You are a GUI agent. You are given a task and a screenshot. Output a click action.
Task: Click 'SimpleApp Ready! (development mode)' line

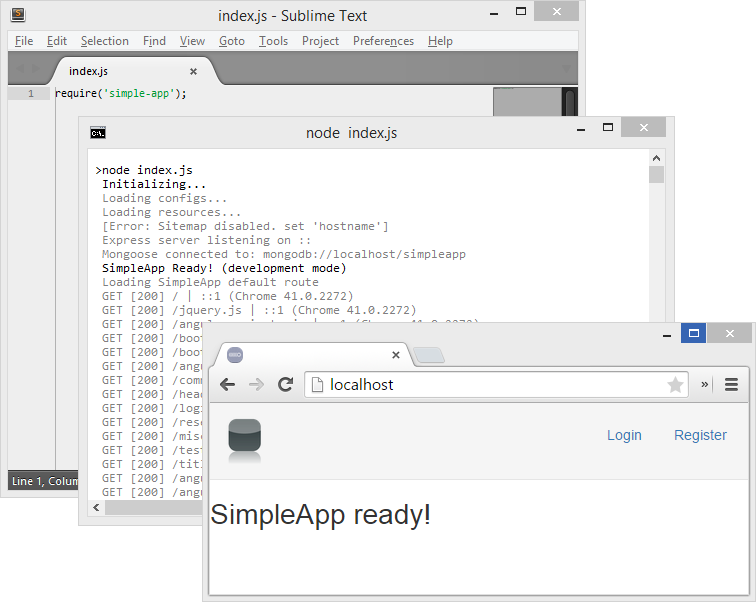point(224,268)
